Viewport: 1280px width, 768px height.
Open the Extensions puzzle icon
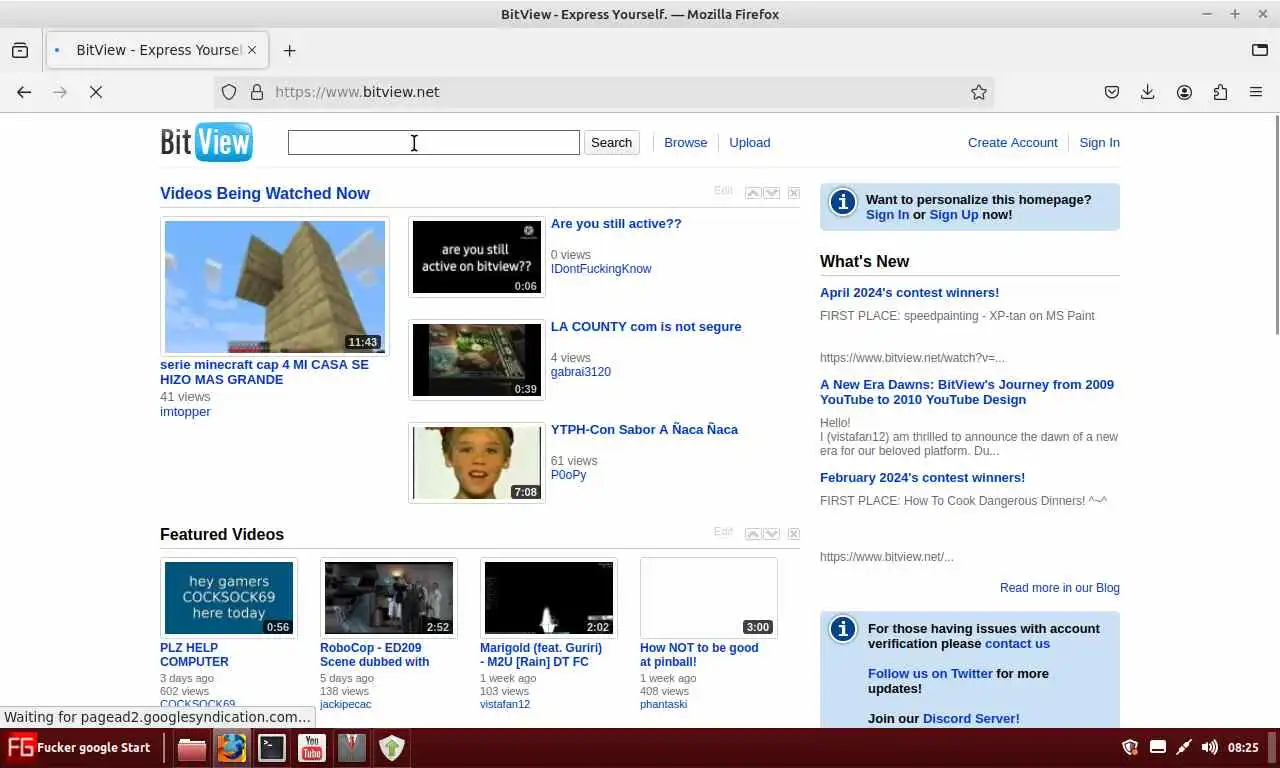[x=1220, y=92]
